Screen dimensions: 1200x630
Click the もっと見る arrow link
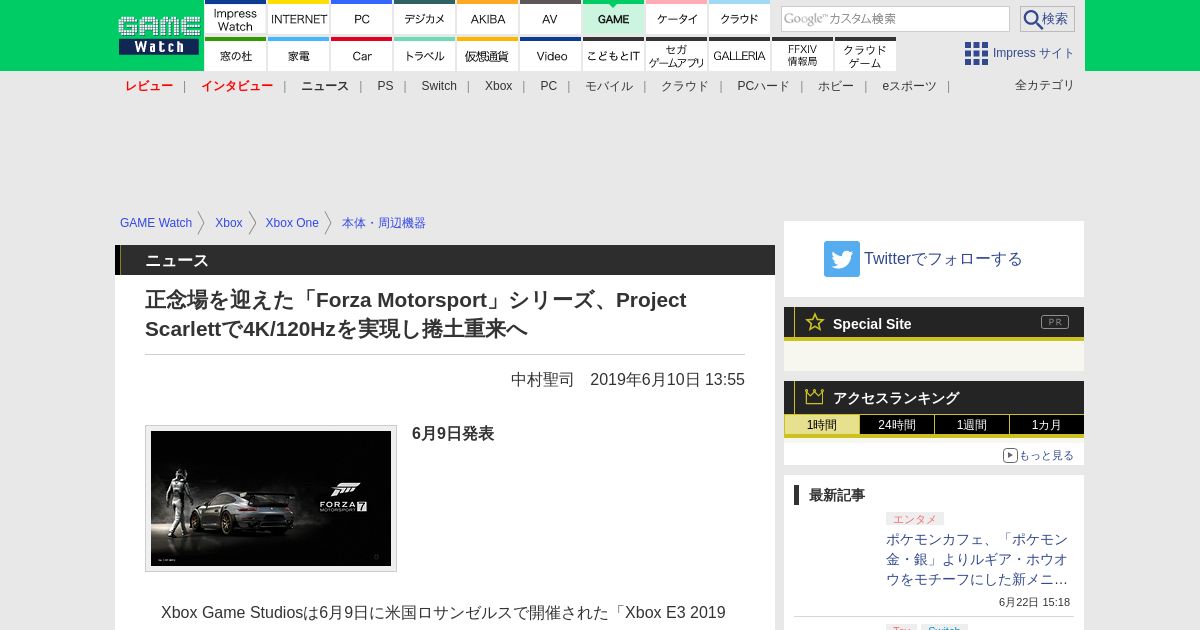[1039, 455]
